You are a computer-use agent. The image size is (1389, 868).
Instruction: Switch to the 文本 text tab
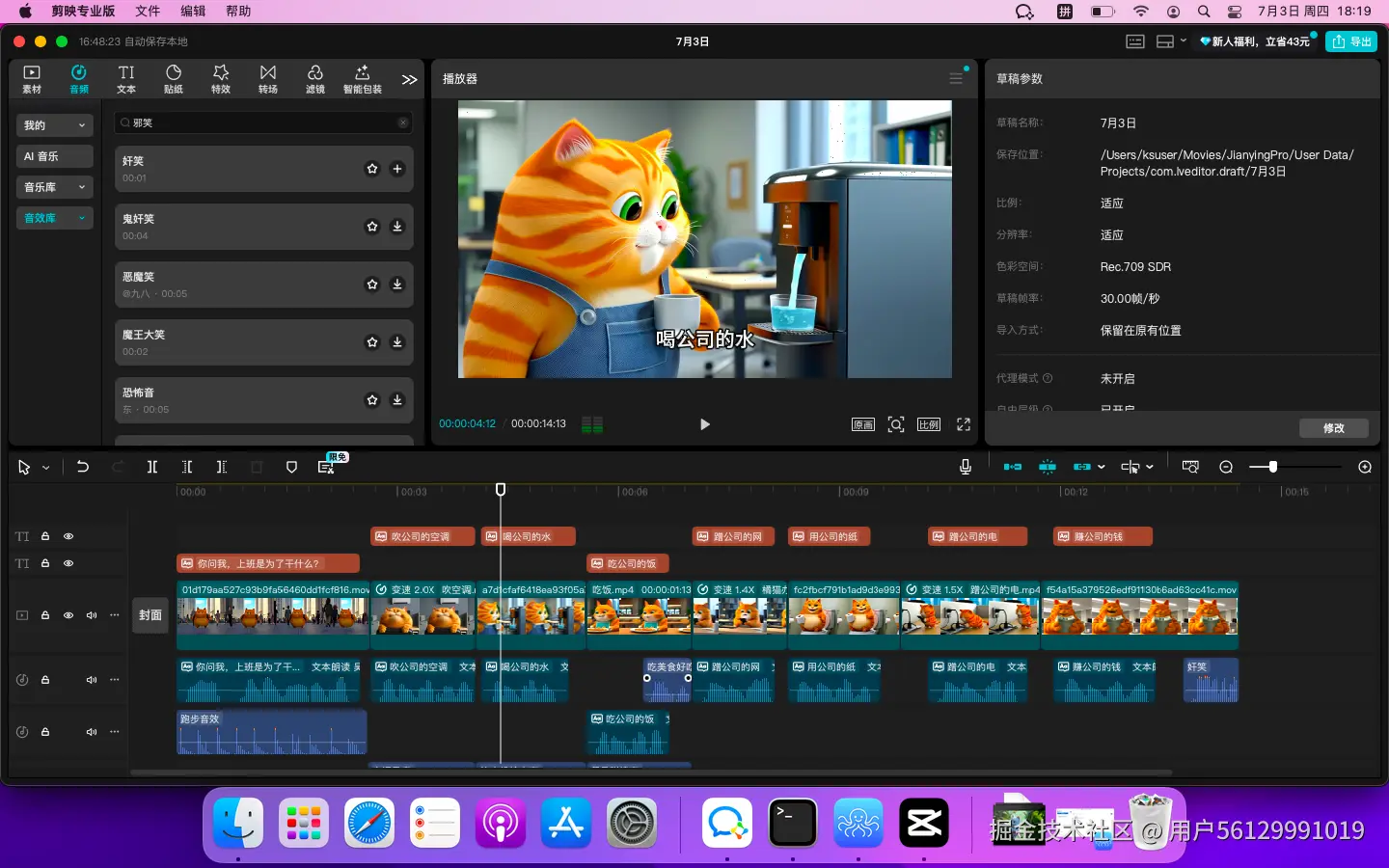click(x=126, y=78)
